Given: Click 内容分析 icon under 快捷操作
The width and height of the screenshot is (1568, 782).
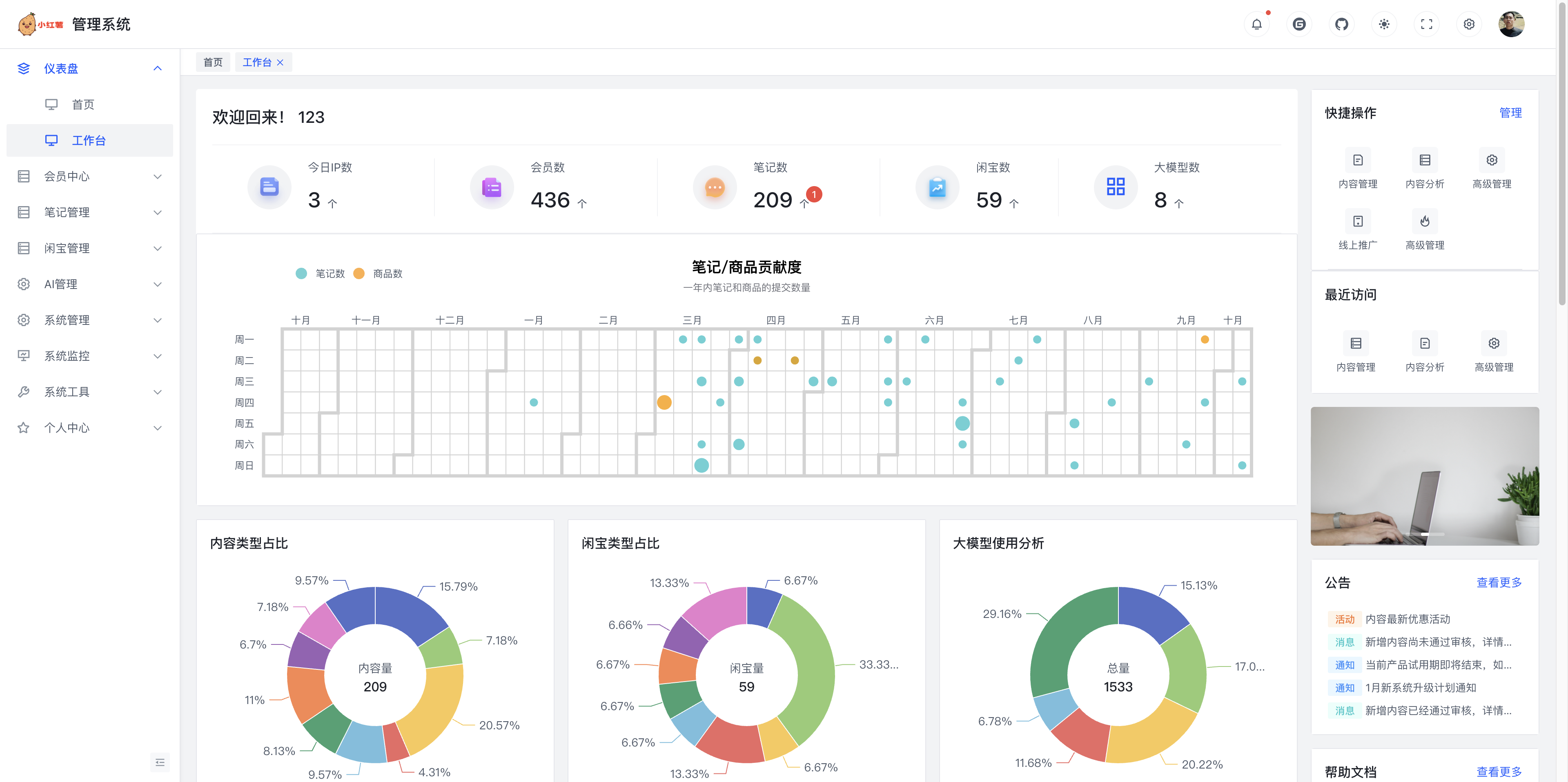Looking at the screenshot, I should pos(1424,161).
